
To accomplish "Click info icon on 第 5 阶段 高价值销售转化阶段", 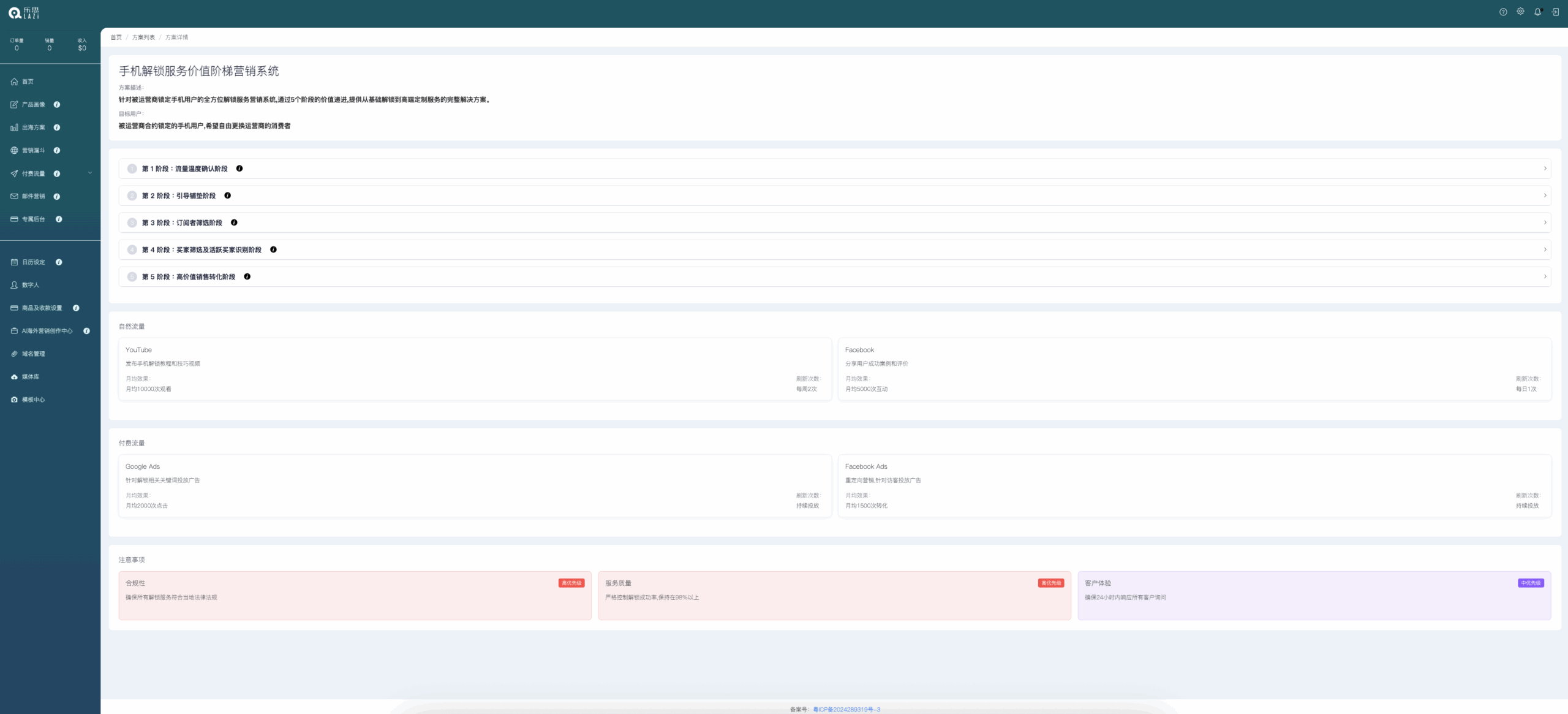I will coord(247,276).
